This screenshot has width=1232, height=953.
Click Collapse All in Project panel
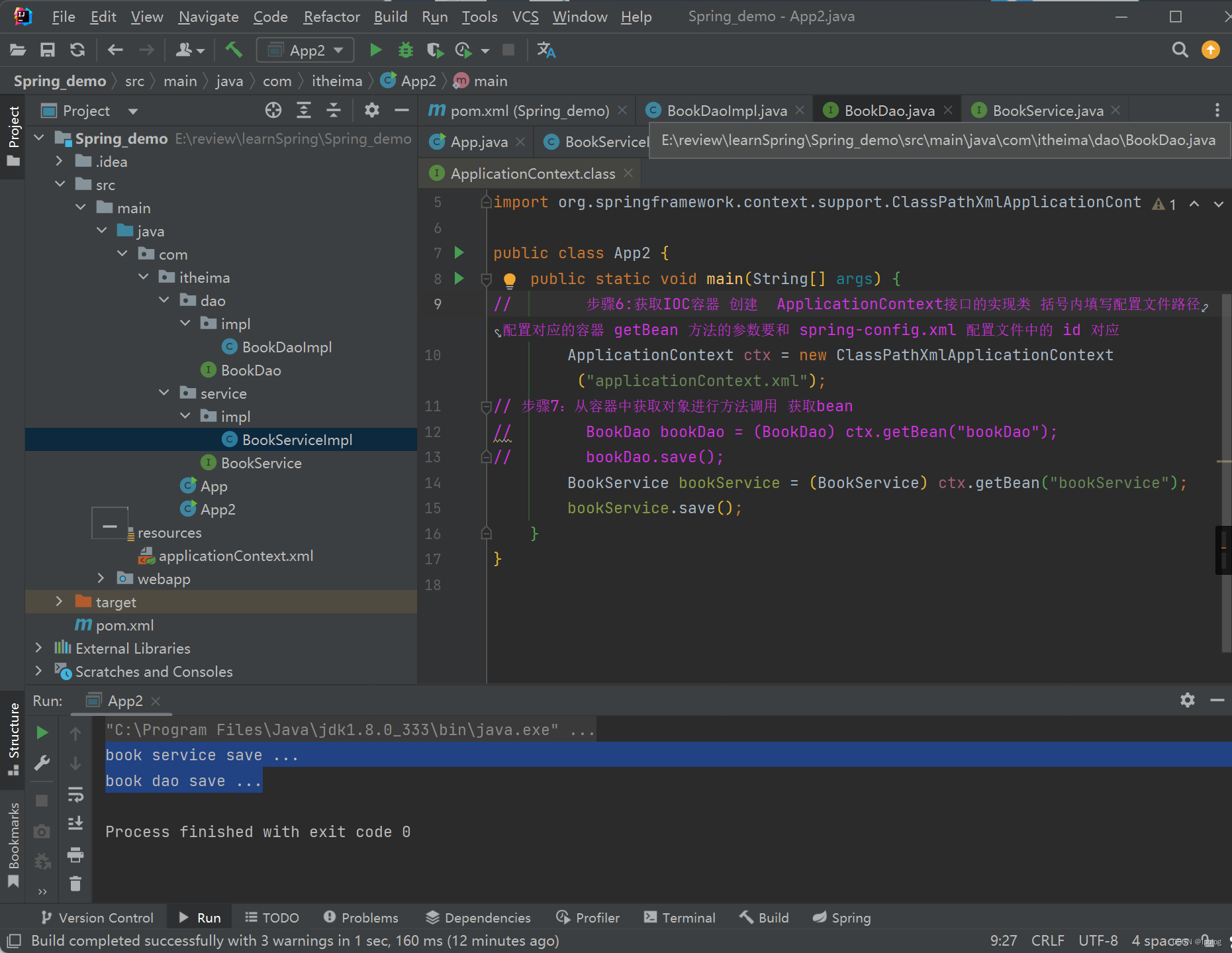(334, 111)
